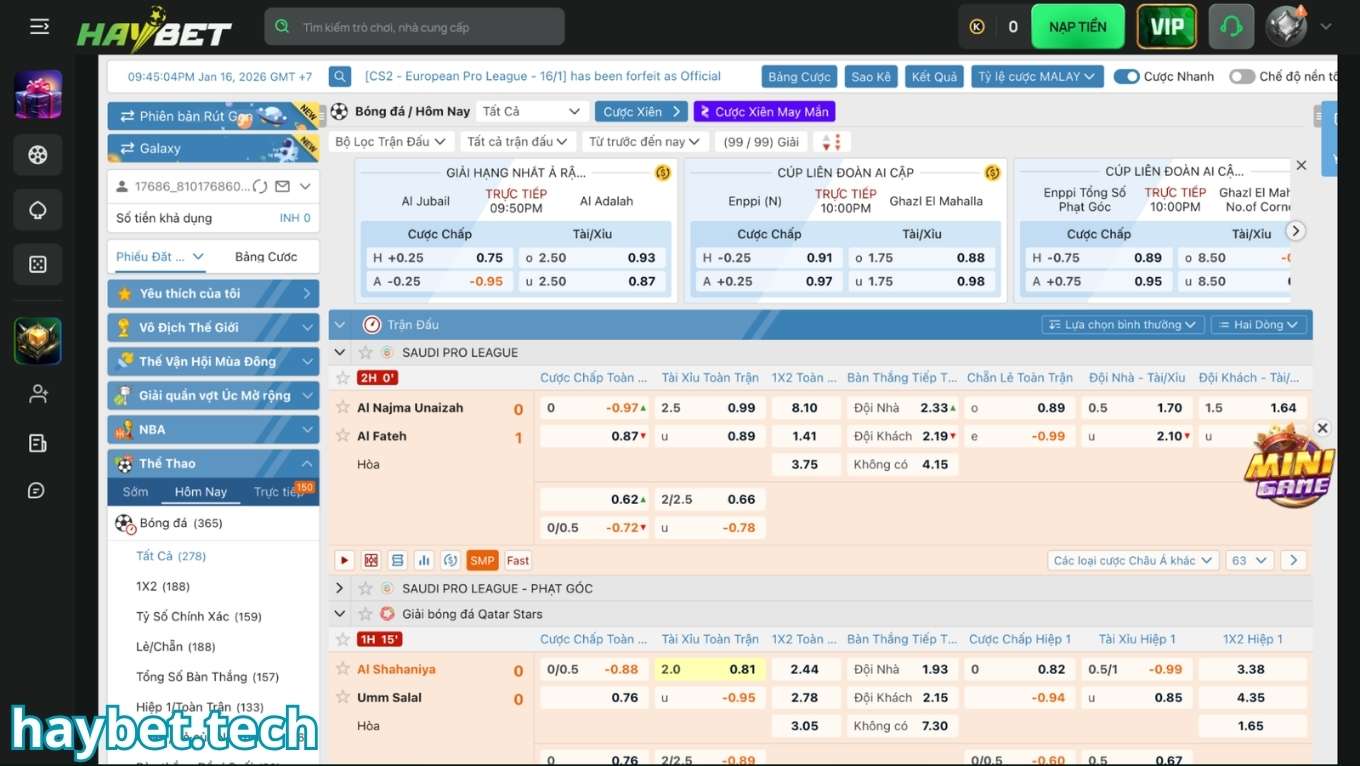This screenshot has width=1360, height=766.
Task: Click the Kết Quả button
Action: coord(934,77)
